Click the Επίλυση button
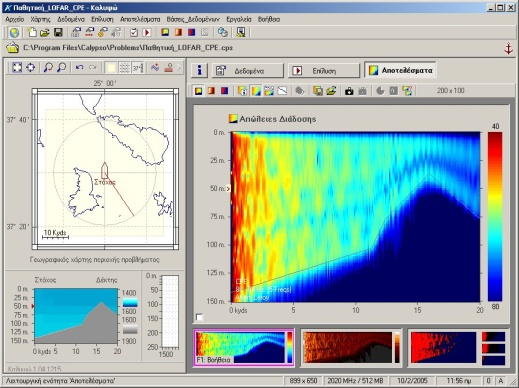This screenshot has width=519, height=388. tap(324, 71)
